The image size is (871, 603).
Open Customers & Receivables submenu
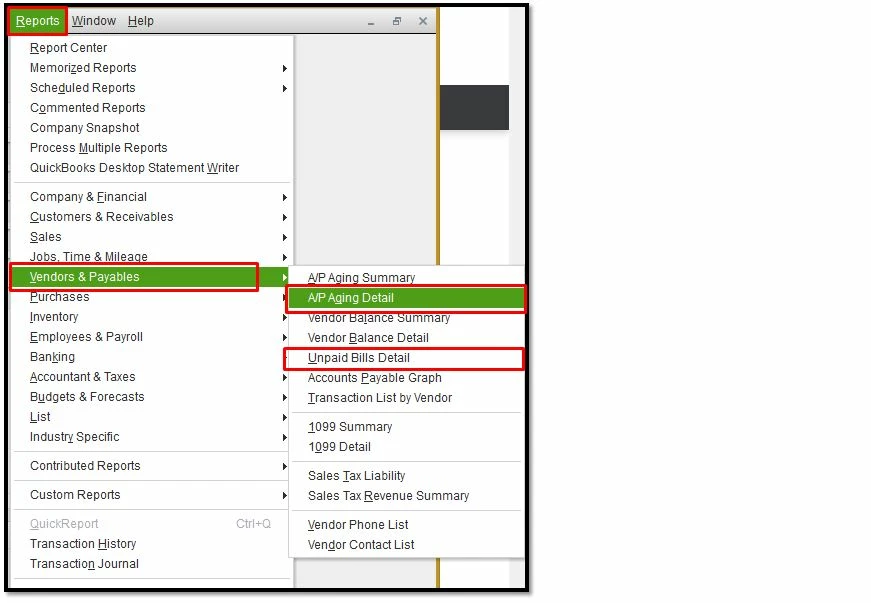point(152,217)
